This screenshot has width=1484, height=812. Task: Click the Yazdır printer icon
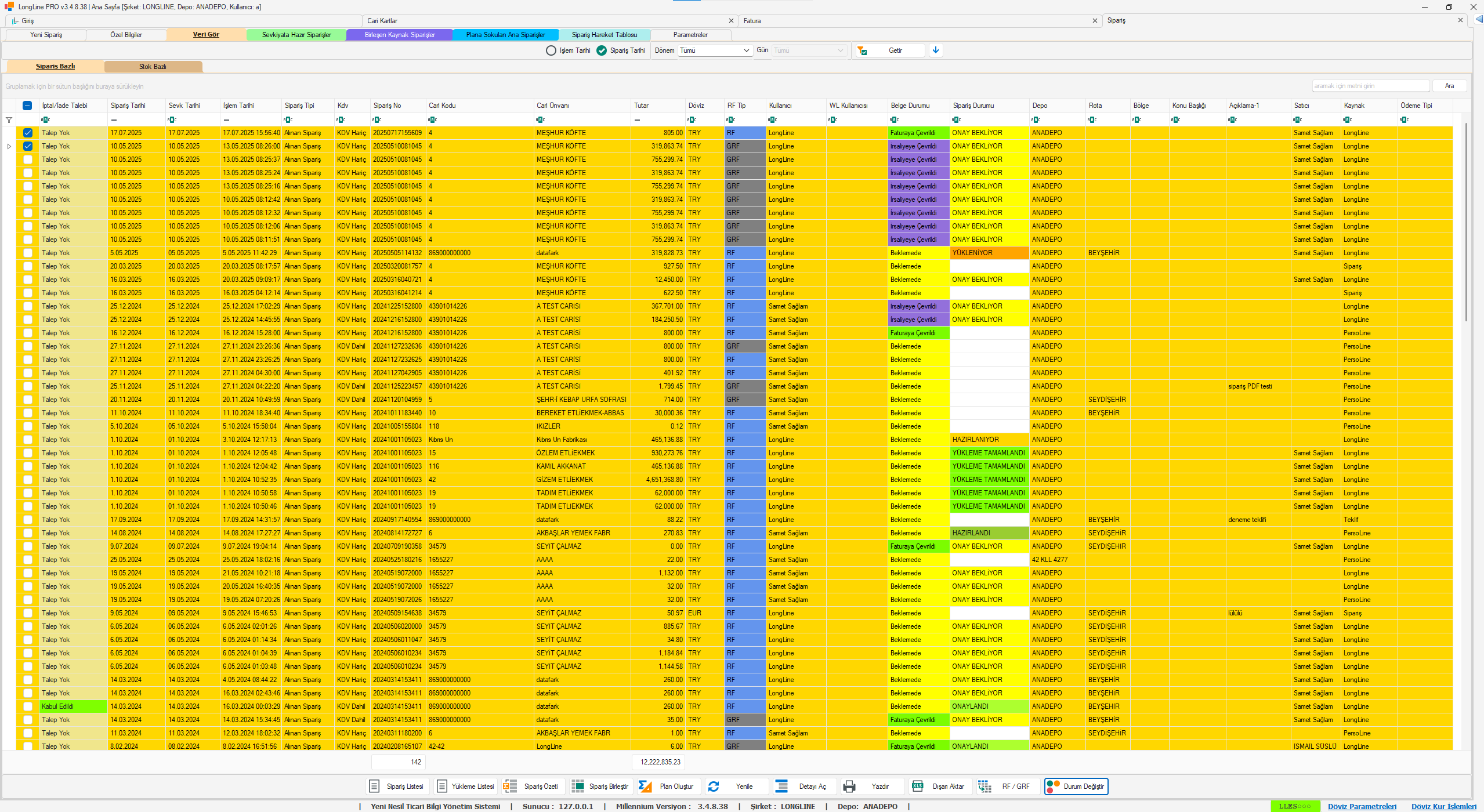coord(849,786)
